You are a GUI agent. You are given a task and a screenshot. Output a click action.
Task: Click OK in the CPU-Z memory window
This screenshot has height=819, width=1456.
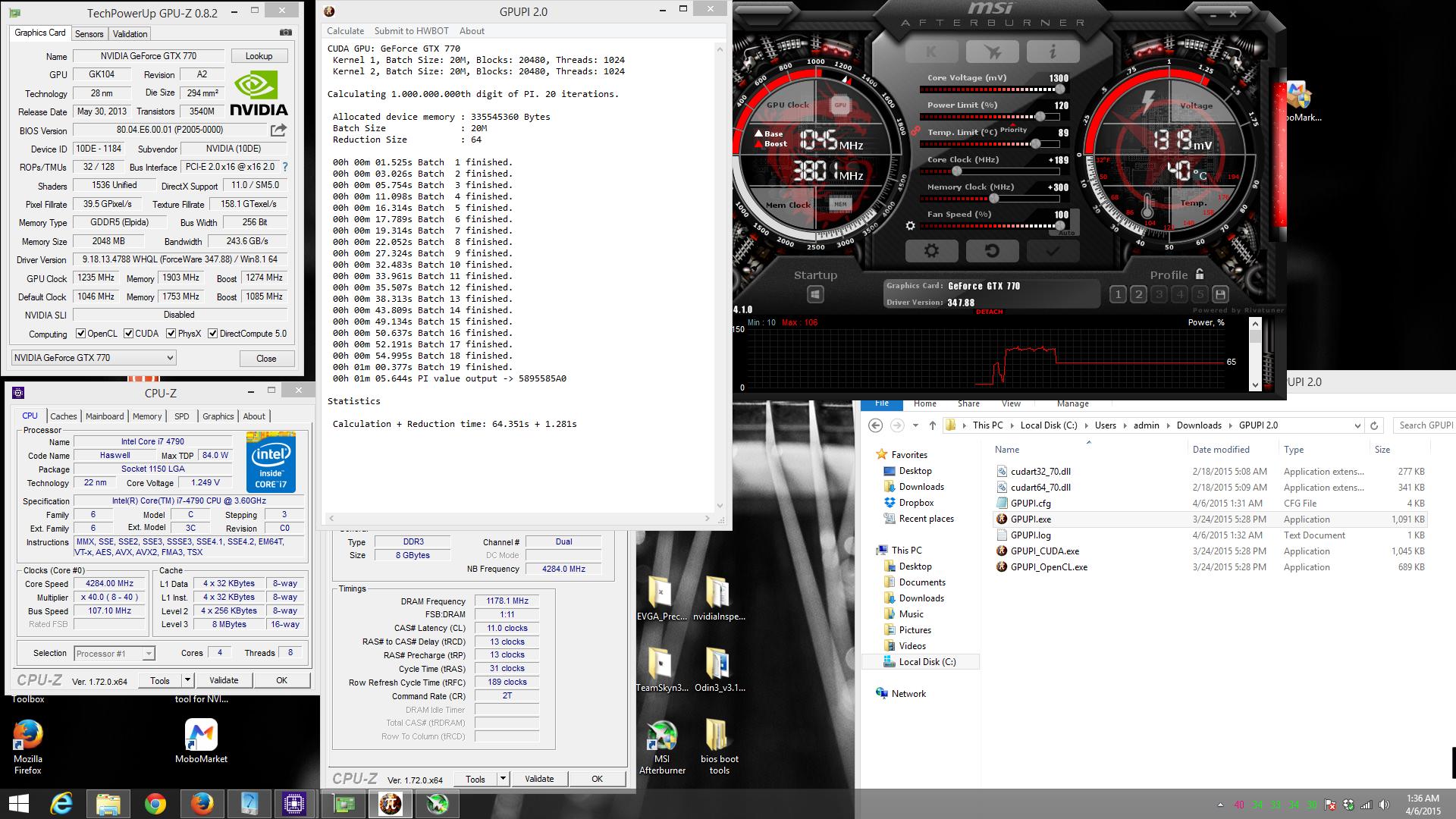click(597, 779)
